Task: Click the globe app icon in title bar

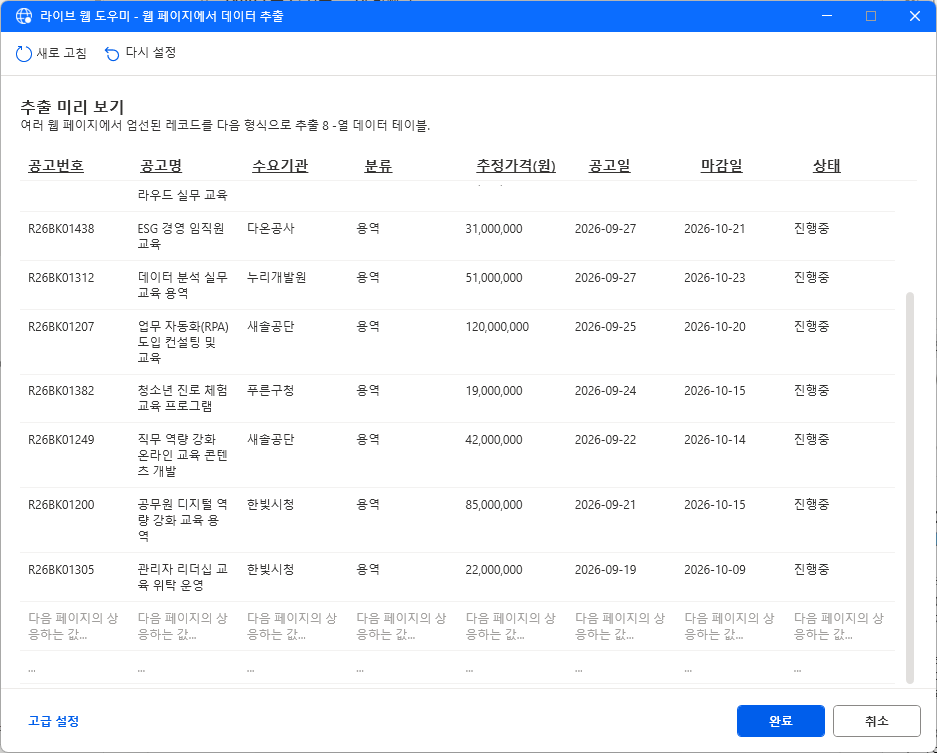Action: pos(23,16)
